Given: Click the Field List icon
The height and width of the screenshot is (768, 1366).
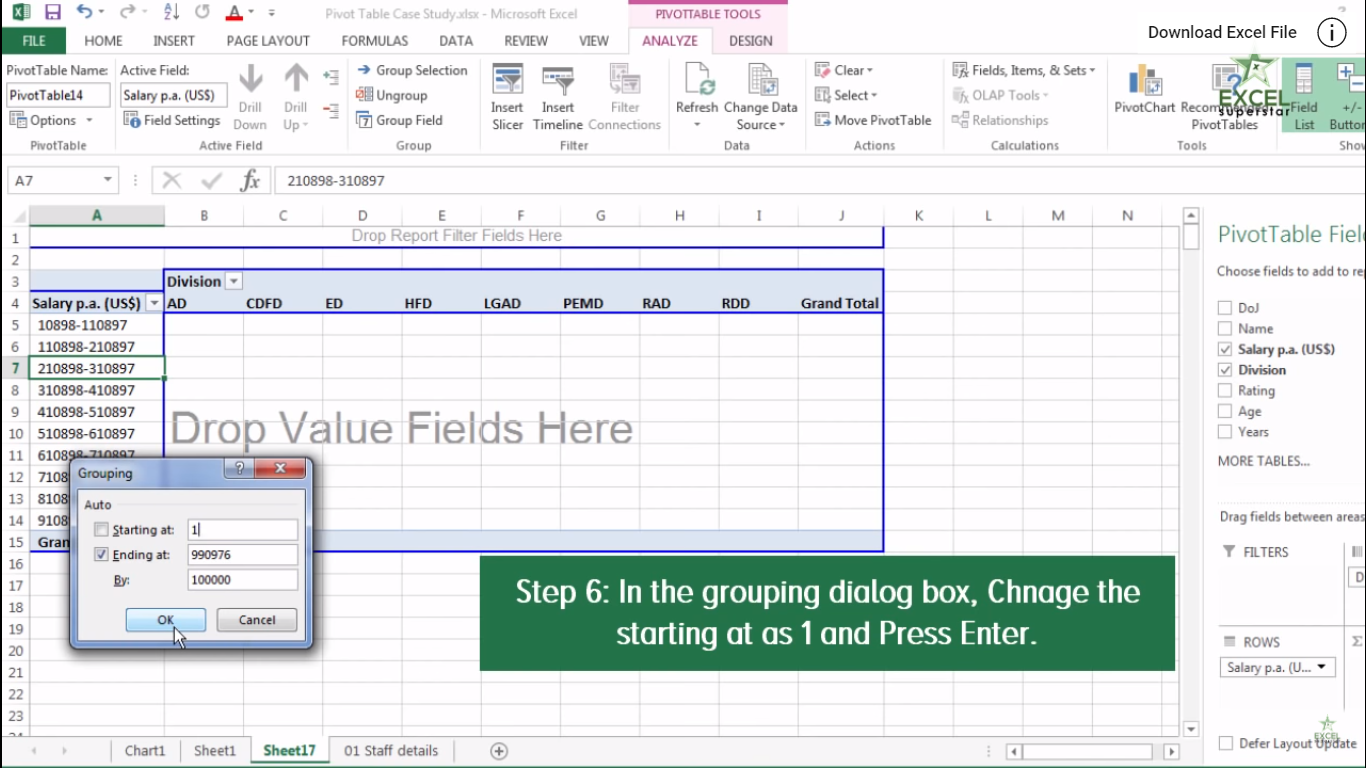Looking at the screenshot, I should pos(1304,81).
